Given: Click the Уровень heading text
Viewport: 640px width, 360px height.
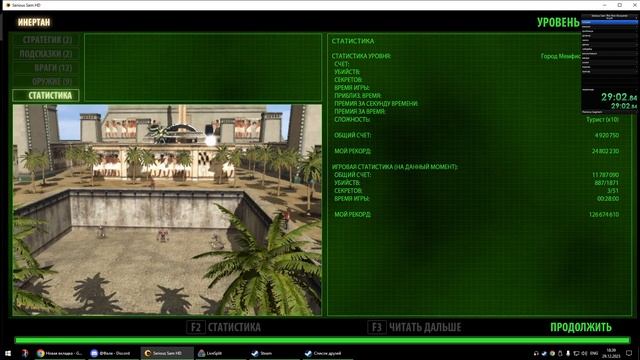Looking at the screenshot, I should click(x=558, y=22).
